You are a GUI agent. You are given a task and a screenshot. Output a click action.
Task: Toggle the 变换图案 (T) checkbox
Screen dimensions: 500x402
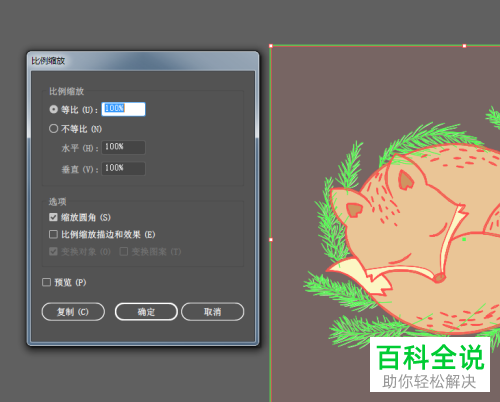click(124, 251)
